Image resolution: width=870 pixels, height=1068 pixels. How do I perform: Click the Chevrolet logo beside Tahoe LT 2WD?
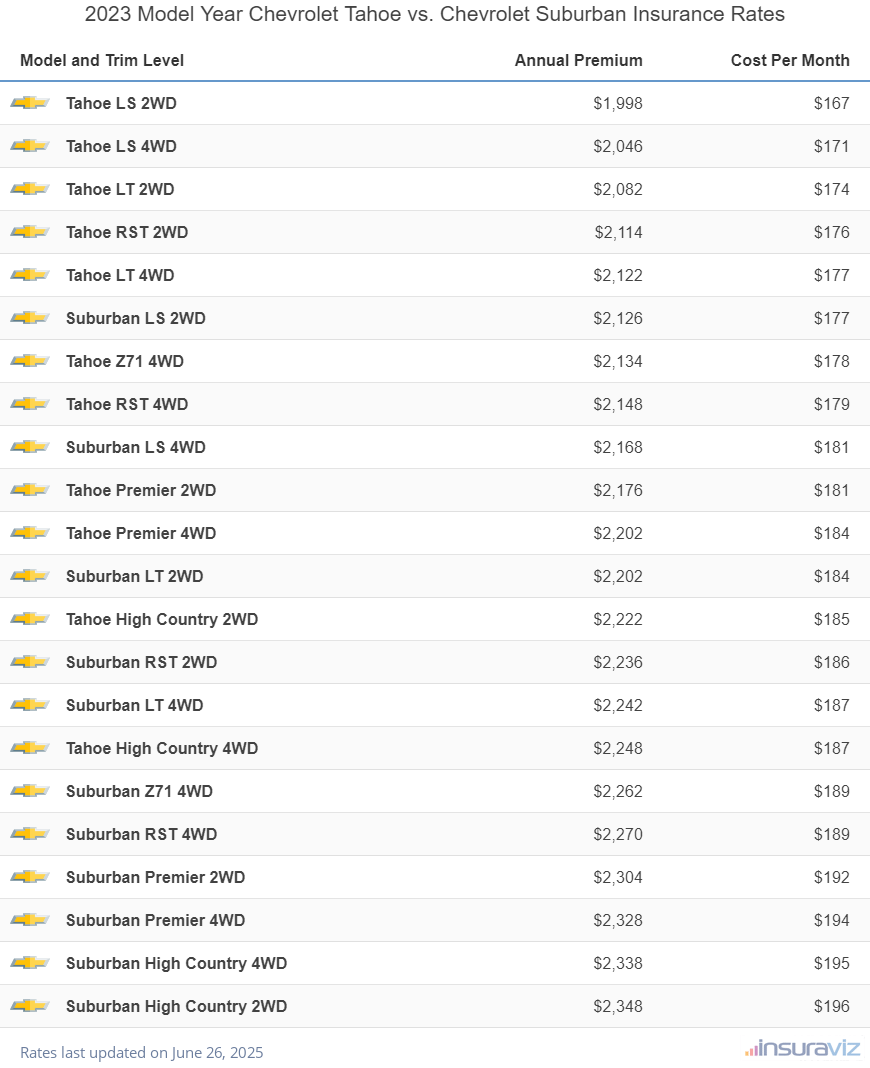[30, 189]
